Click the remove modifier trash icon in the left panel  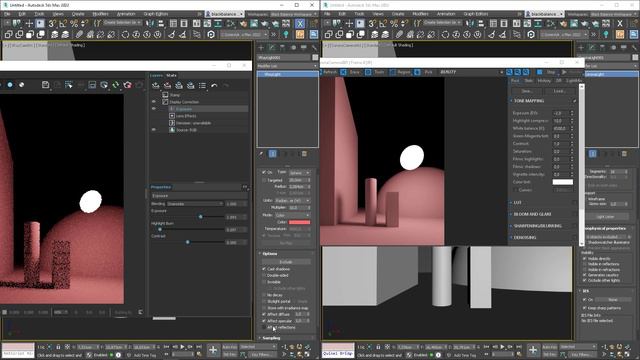[304, 154]
